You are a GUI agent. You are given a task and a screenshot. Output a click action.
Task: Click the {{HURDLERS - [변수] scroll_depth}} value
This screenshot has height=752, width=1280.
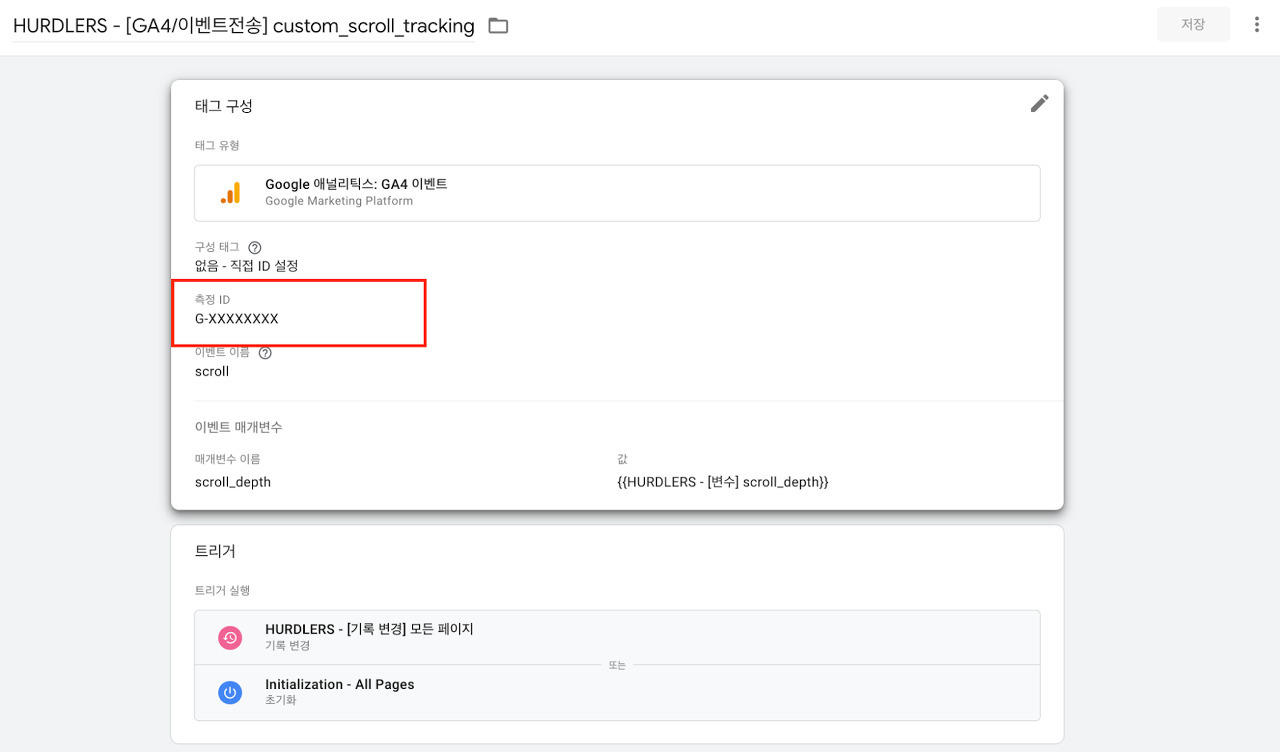(x=723, y=482)
